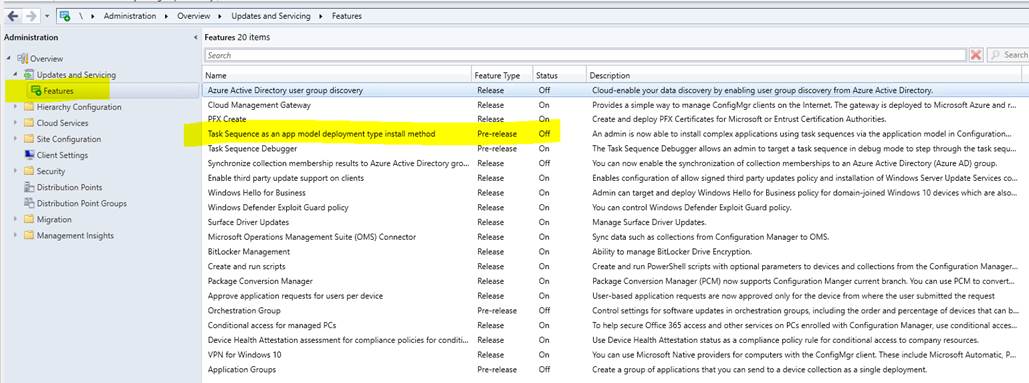1029x383 pixels.
Task: Collapse the Overview tree node
Action: [x=8, y=59]
